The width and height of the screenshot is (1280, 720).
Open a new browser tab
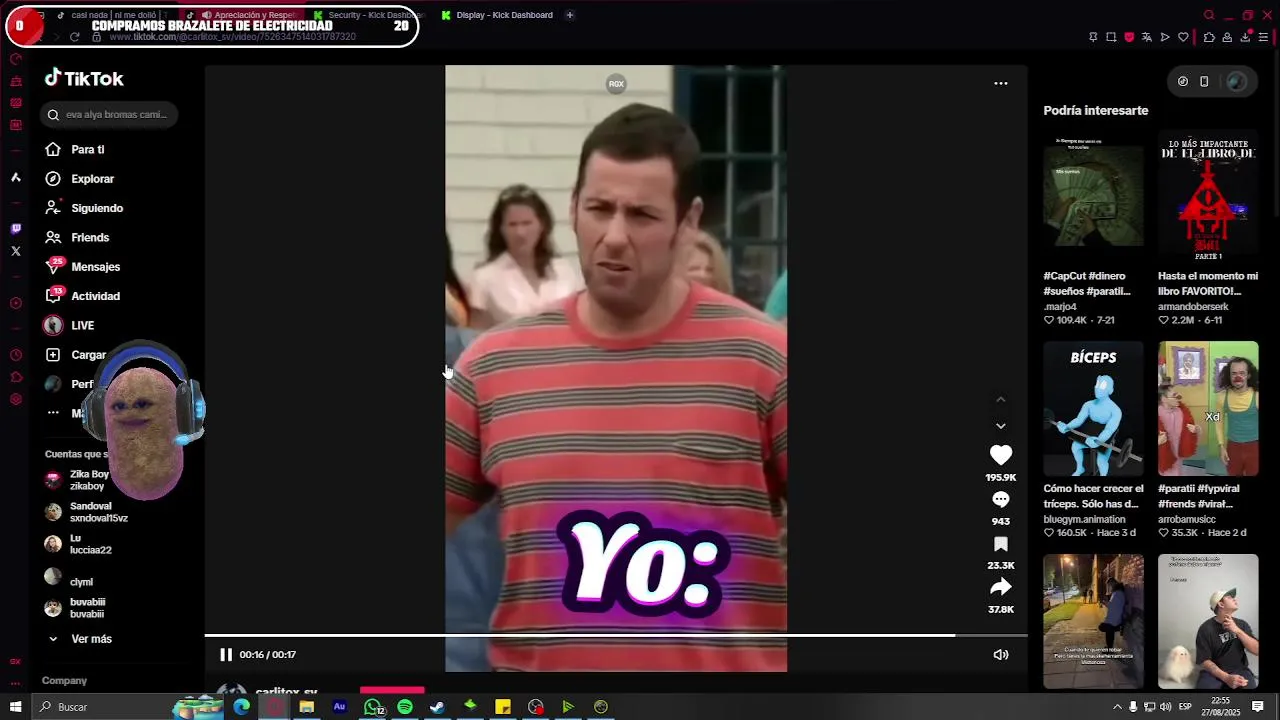coord(570,15)
